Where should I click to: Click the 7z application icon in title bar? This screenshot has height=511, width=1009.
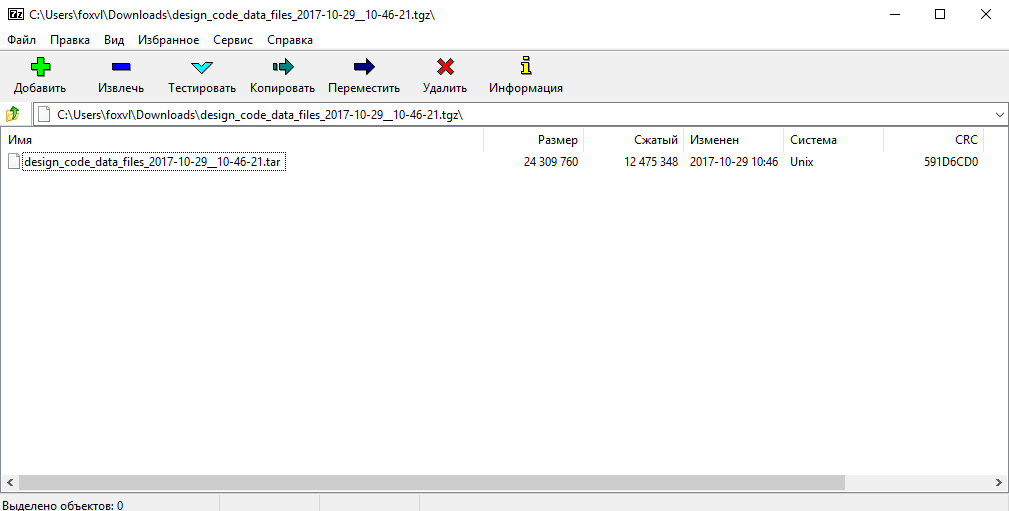15,14
